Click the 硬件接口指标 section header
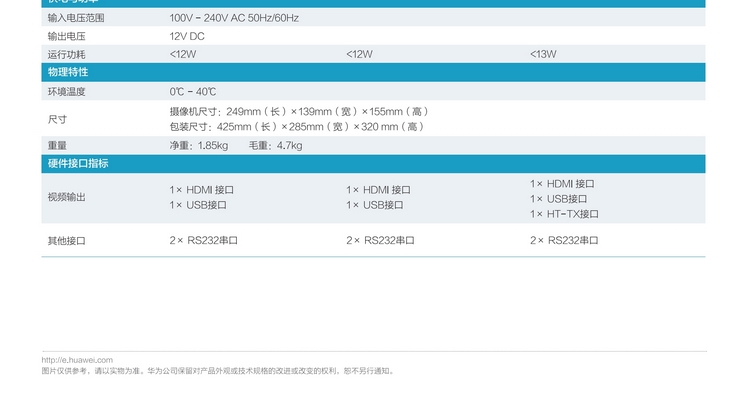This screenshot has width=750, height=407. pos(78,163)
